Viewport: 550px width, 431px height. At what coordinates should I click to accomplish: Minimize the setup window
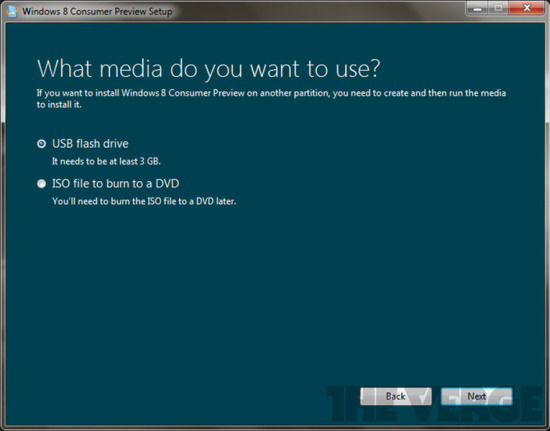[477, 8]
